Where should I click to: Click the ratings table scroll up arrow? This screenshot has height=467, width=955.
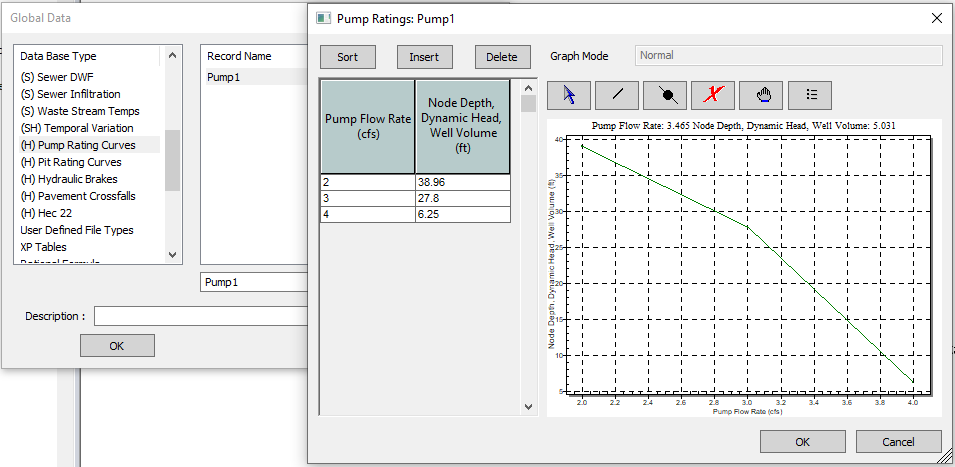[528, 88]
